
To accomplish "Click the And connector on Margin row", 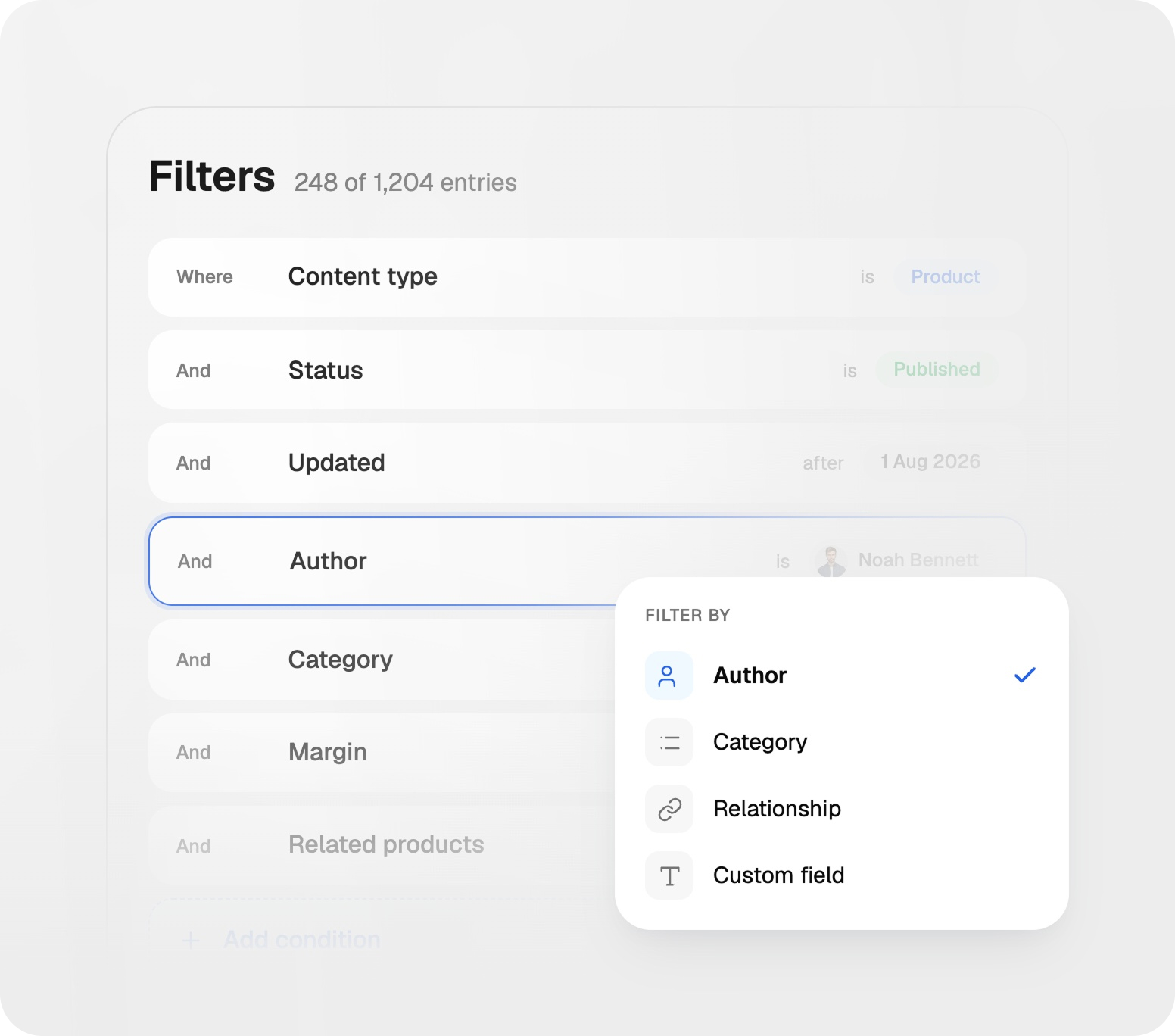I will (194, 752).
